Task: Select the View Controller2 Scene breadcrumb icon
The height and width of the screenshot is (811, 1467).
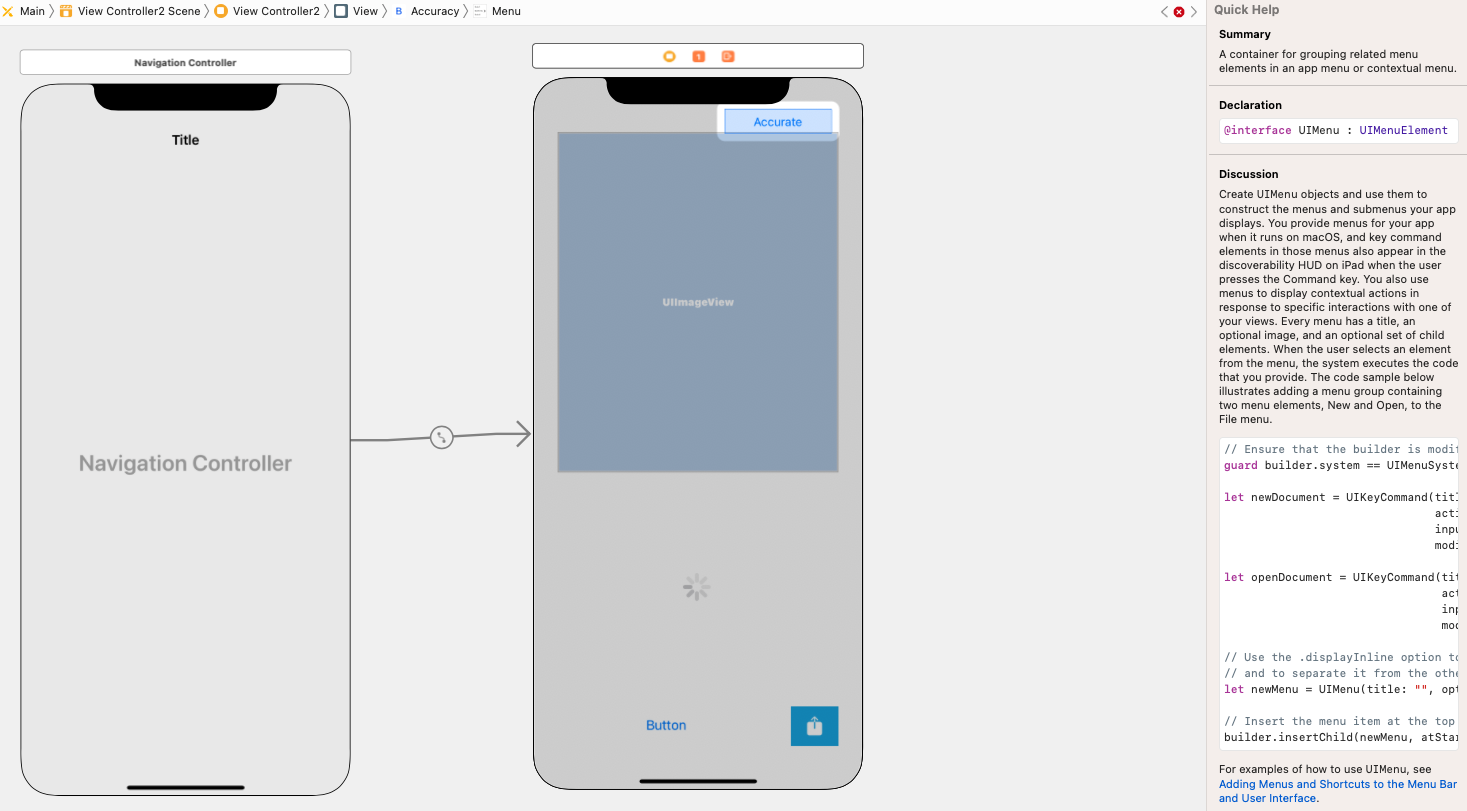Action: [66, 11]
